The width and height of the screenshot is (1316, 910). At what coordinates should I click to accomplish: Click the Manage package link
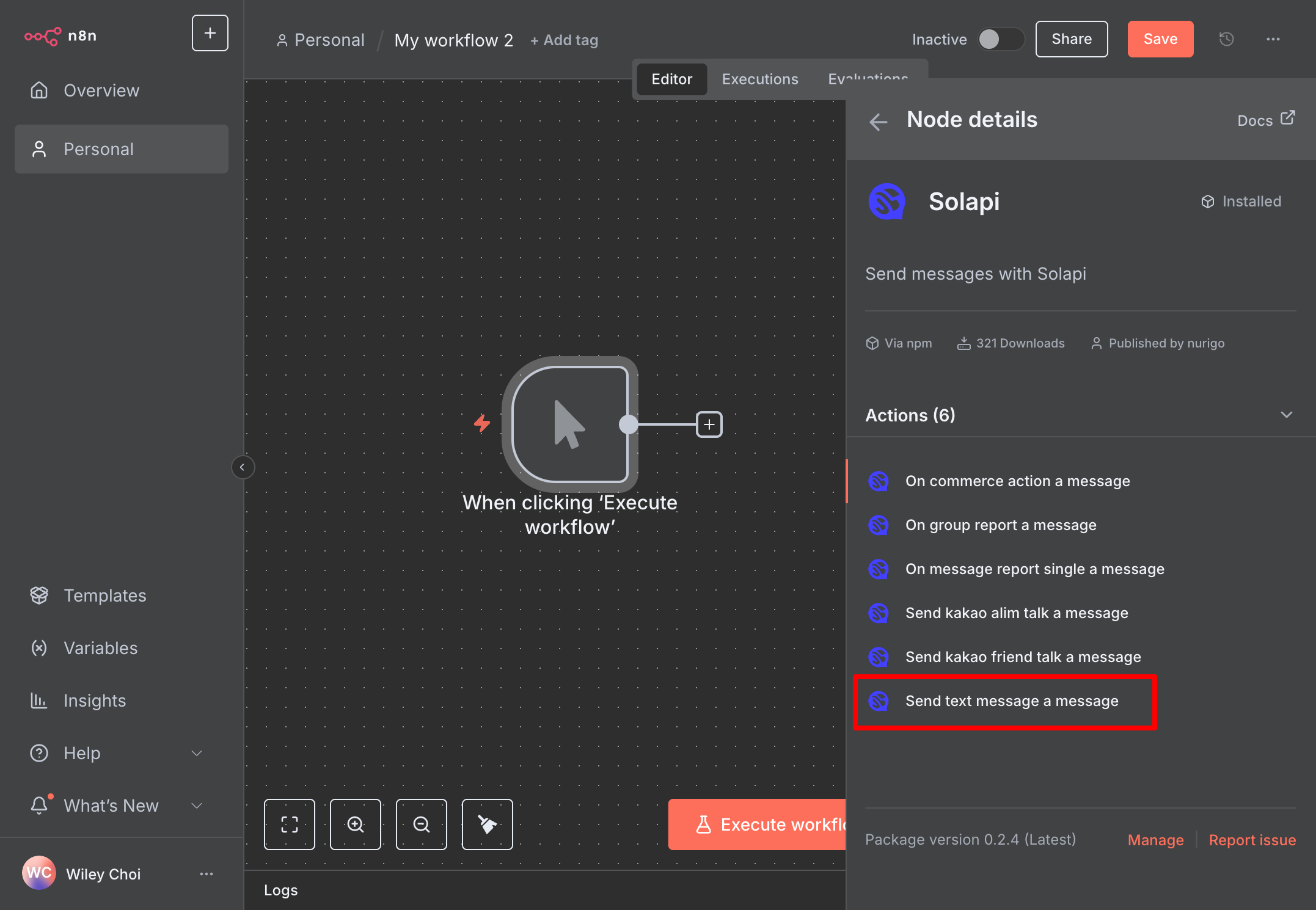tap(1155, 840)
